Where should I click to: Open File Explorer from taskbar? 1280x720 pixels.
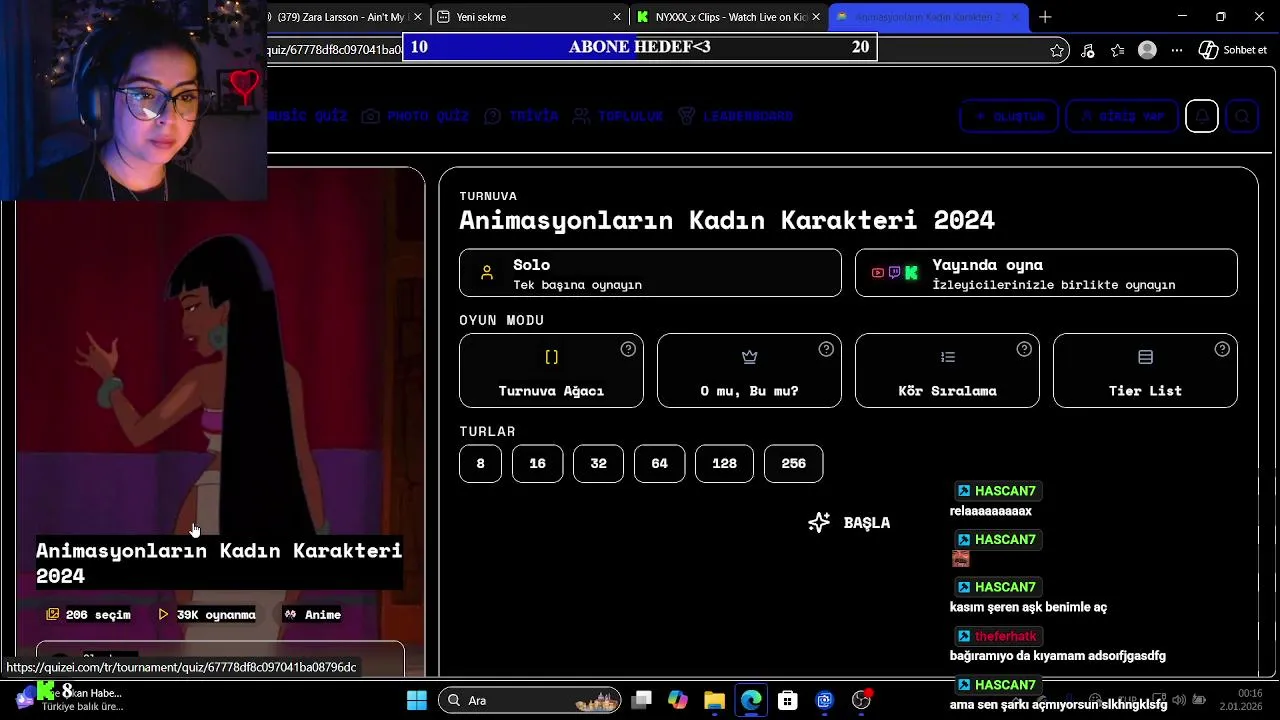[x=714, y=700]
